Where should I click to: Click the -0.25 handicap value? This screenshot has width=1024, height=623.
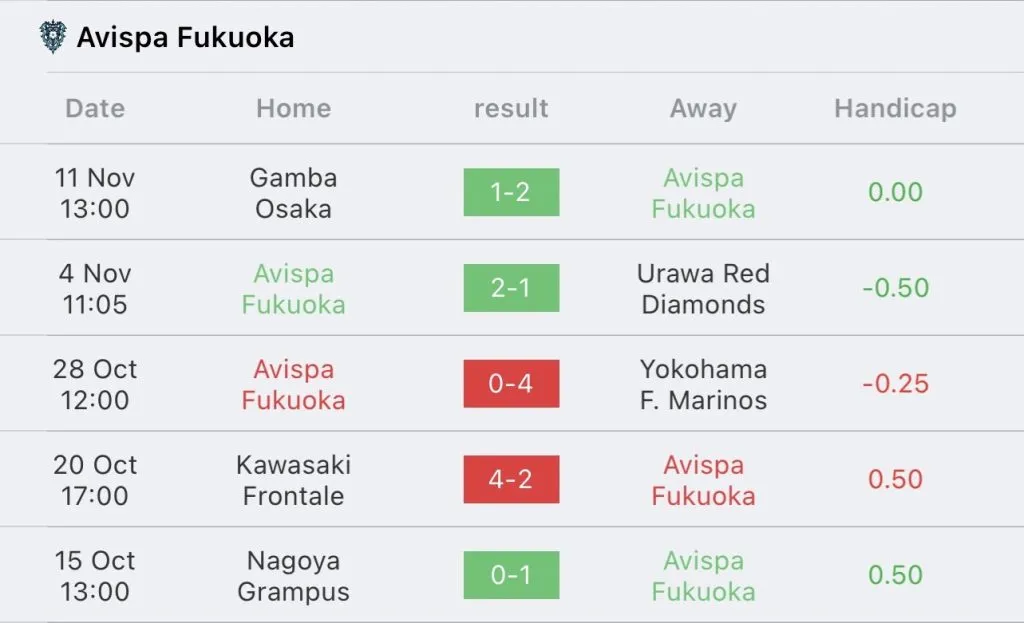tap(895, 384)
